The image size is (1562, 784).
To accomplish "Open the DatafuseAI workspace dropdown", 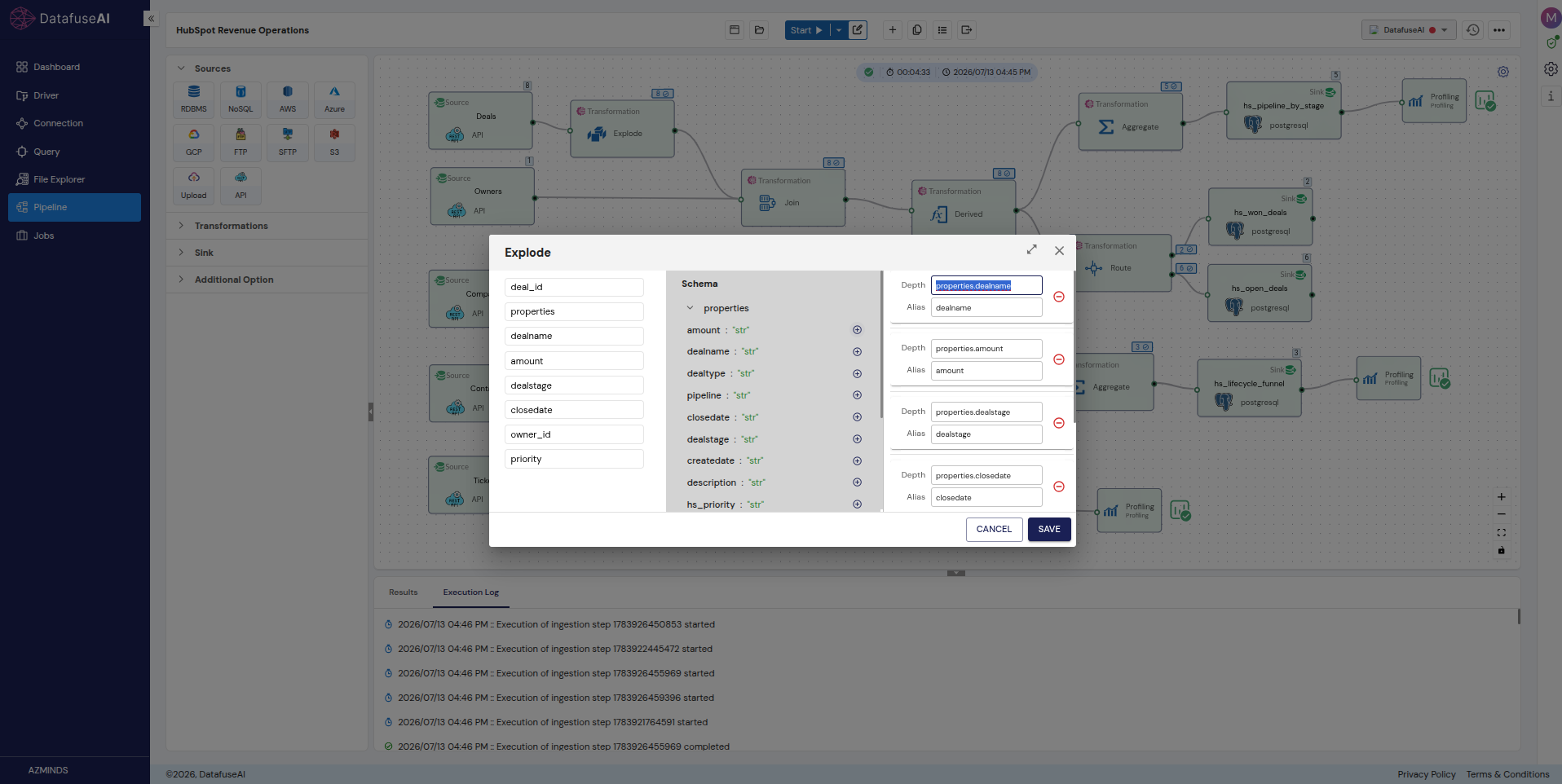I will pyautogui.click(x=1409, y=30).
